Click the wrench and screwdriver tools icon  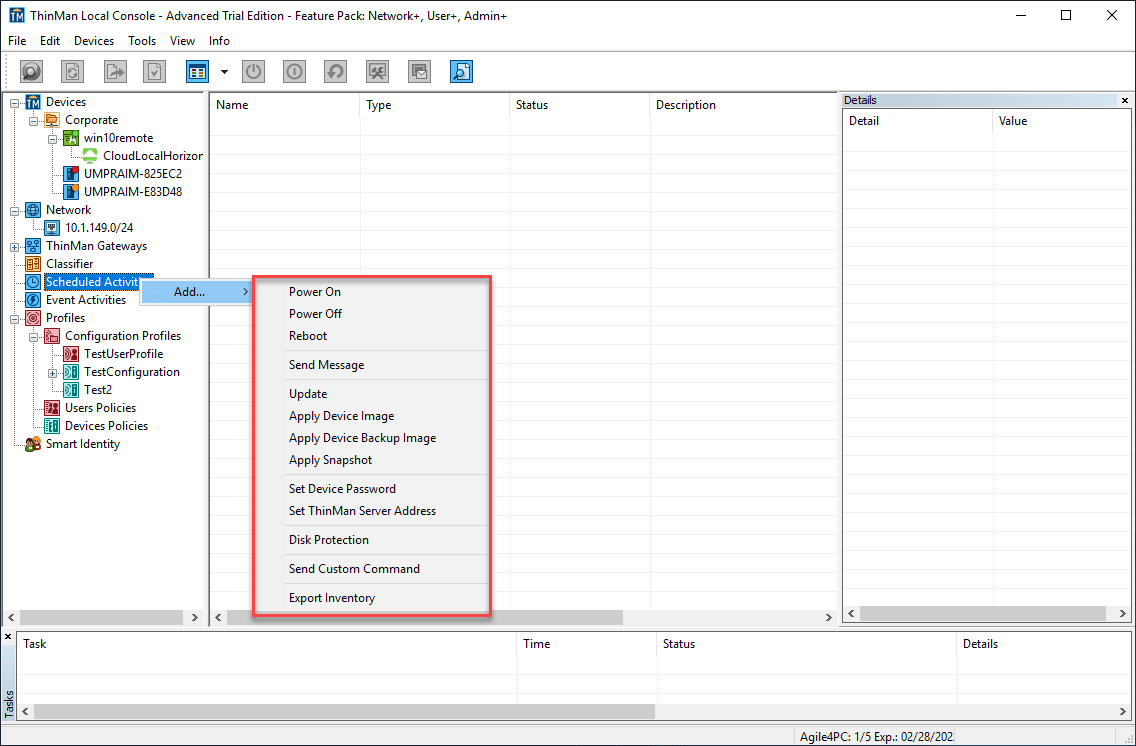377,72
